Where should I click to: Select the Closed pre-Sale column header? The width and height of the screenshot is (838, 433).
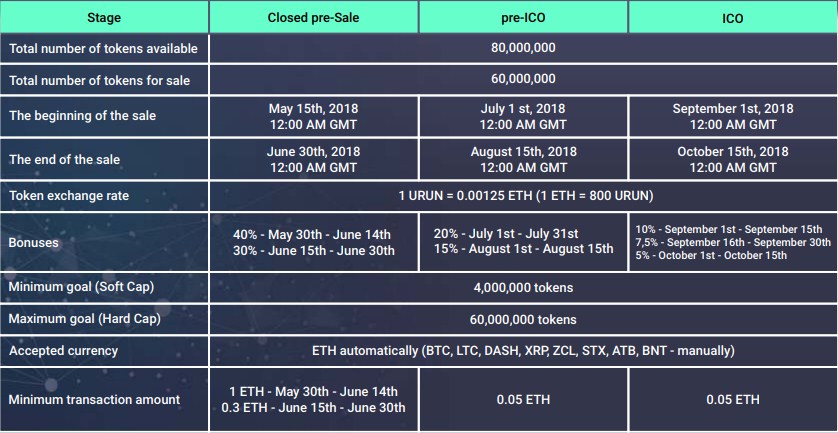coord(313,17)
